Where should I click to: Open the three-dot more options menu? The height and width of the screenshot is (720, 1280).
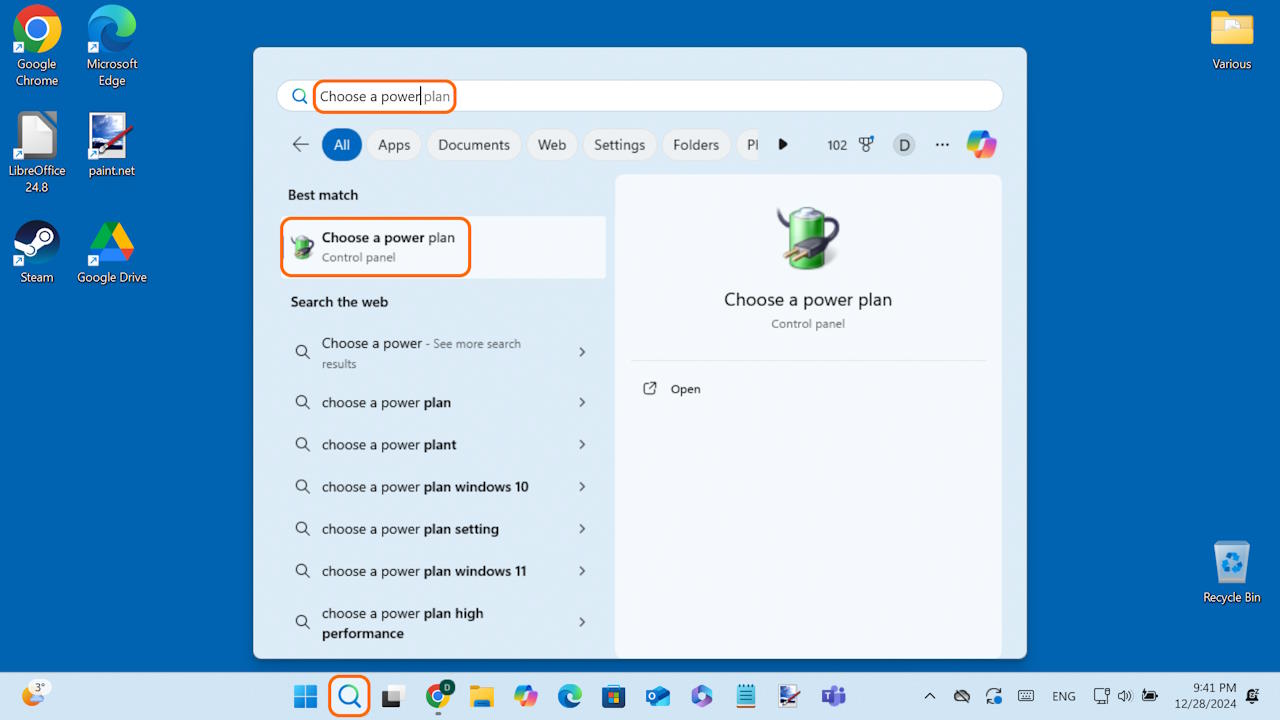[942, 144]
